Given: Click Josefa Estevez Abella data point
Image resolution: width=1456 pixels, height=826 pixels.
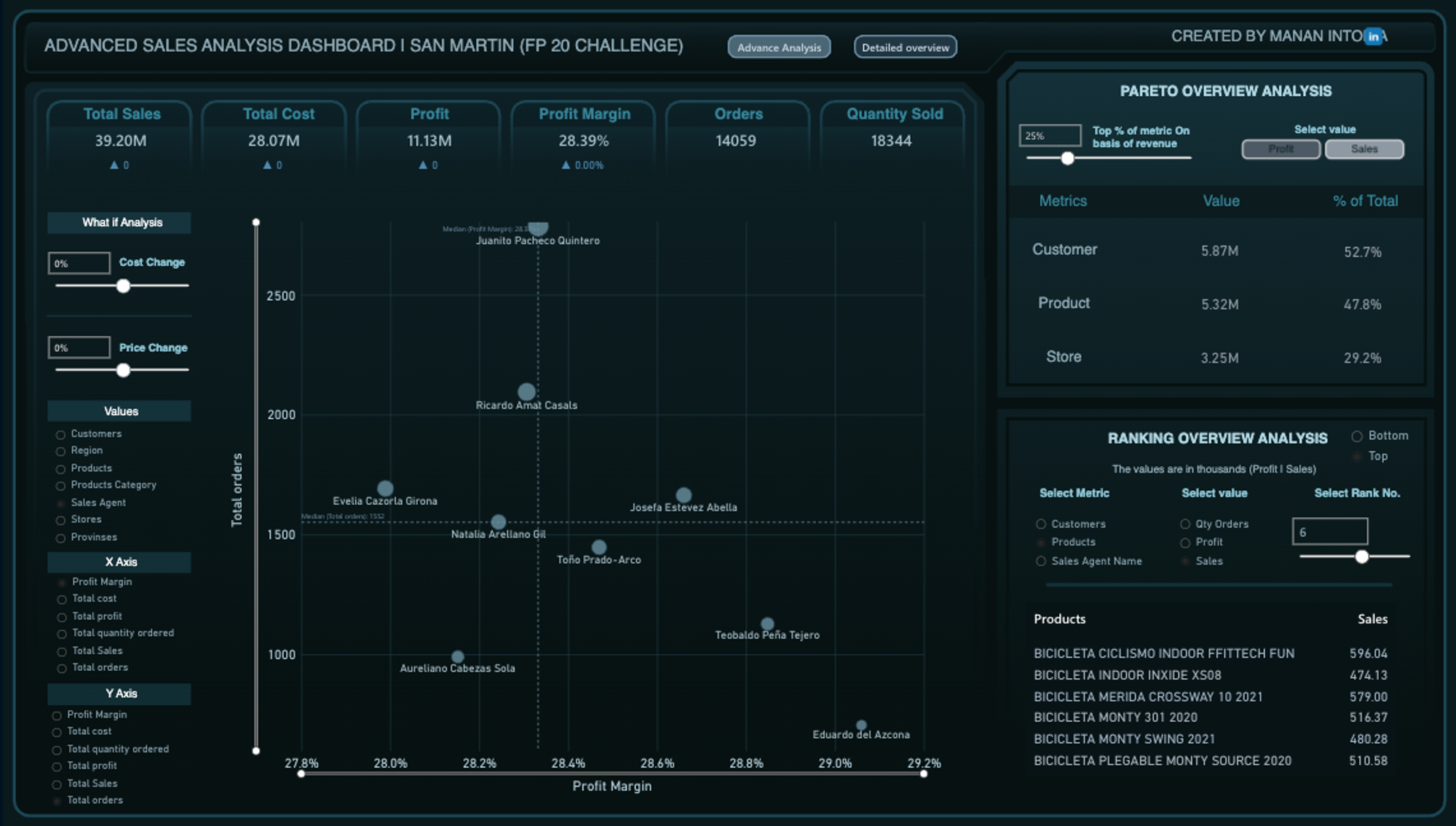Looking at the screenshot, I should click(683, 495).
